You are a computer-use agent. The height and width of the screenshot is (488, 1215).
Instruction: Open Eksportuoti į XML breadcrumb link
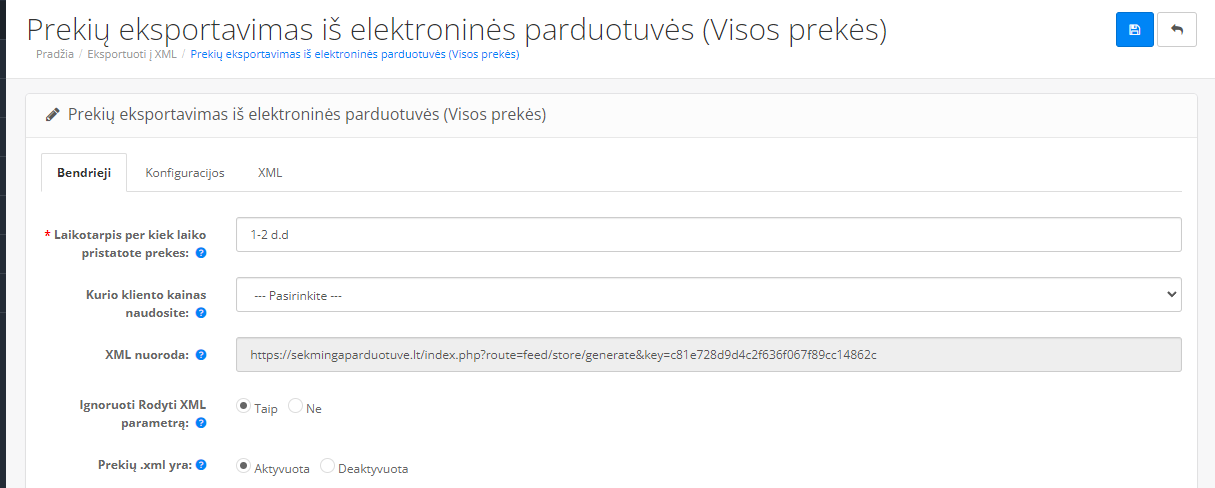pos(131,54)
